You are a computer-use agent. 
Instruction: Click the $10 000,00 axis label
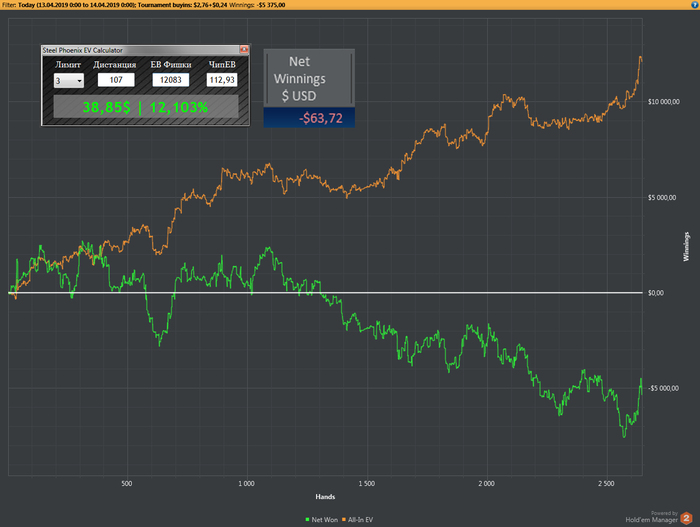663,102
